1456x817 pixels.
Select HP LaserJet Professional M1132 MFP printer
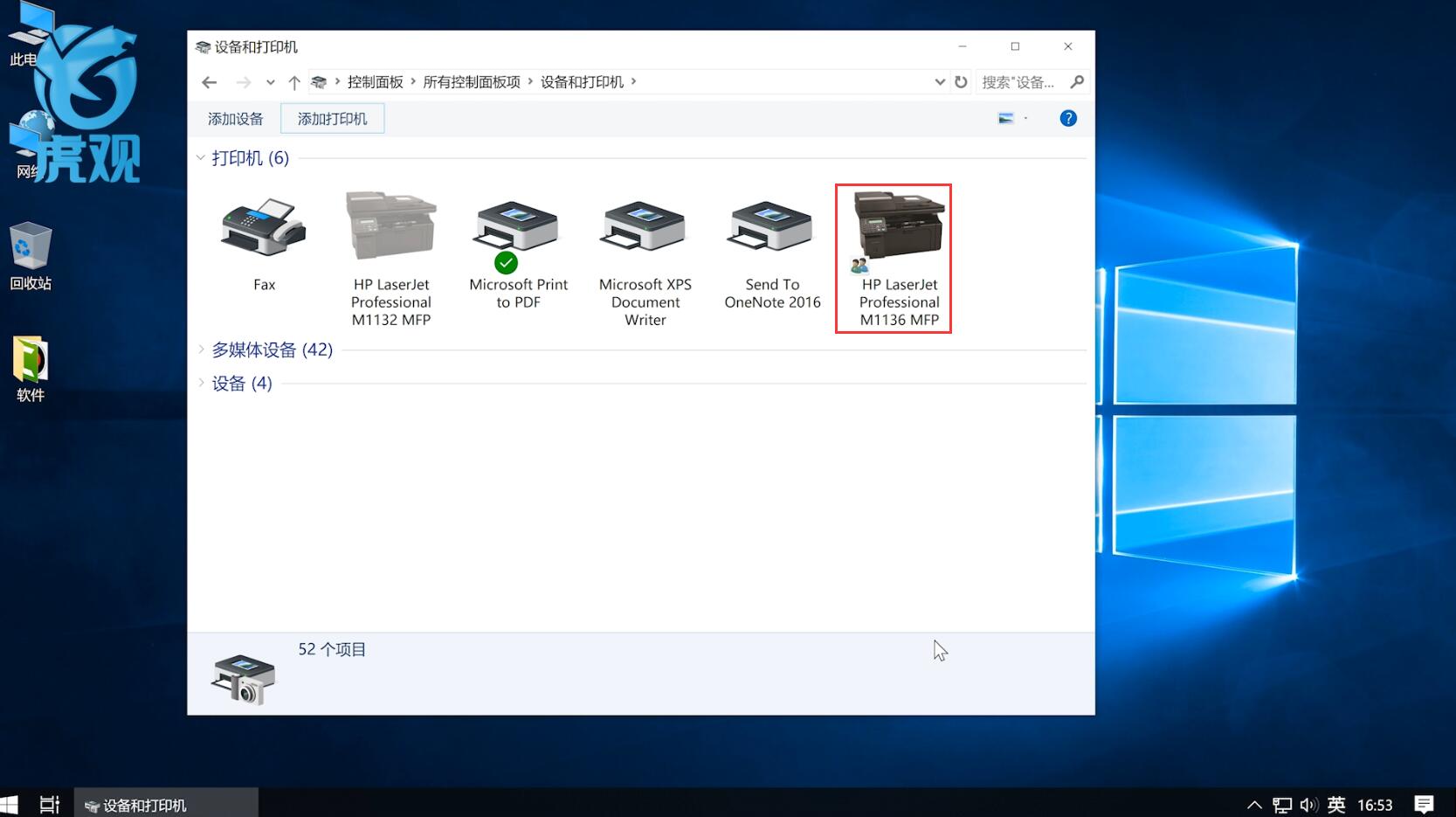coord(391,259)
